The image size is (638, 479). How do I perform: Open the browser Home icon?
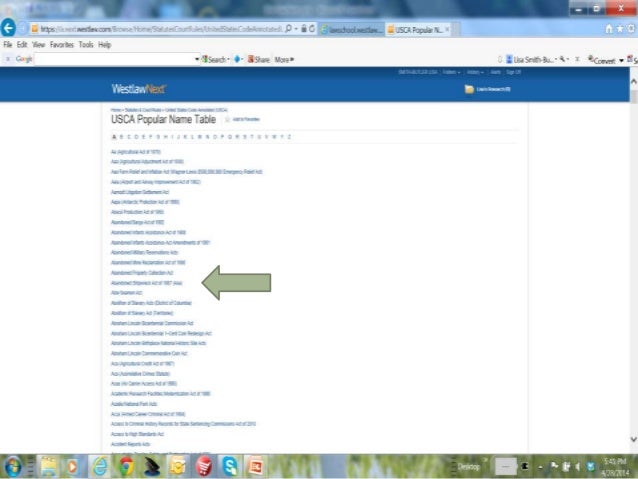tap(609, 28)
